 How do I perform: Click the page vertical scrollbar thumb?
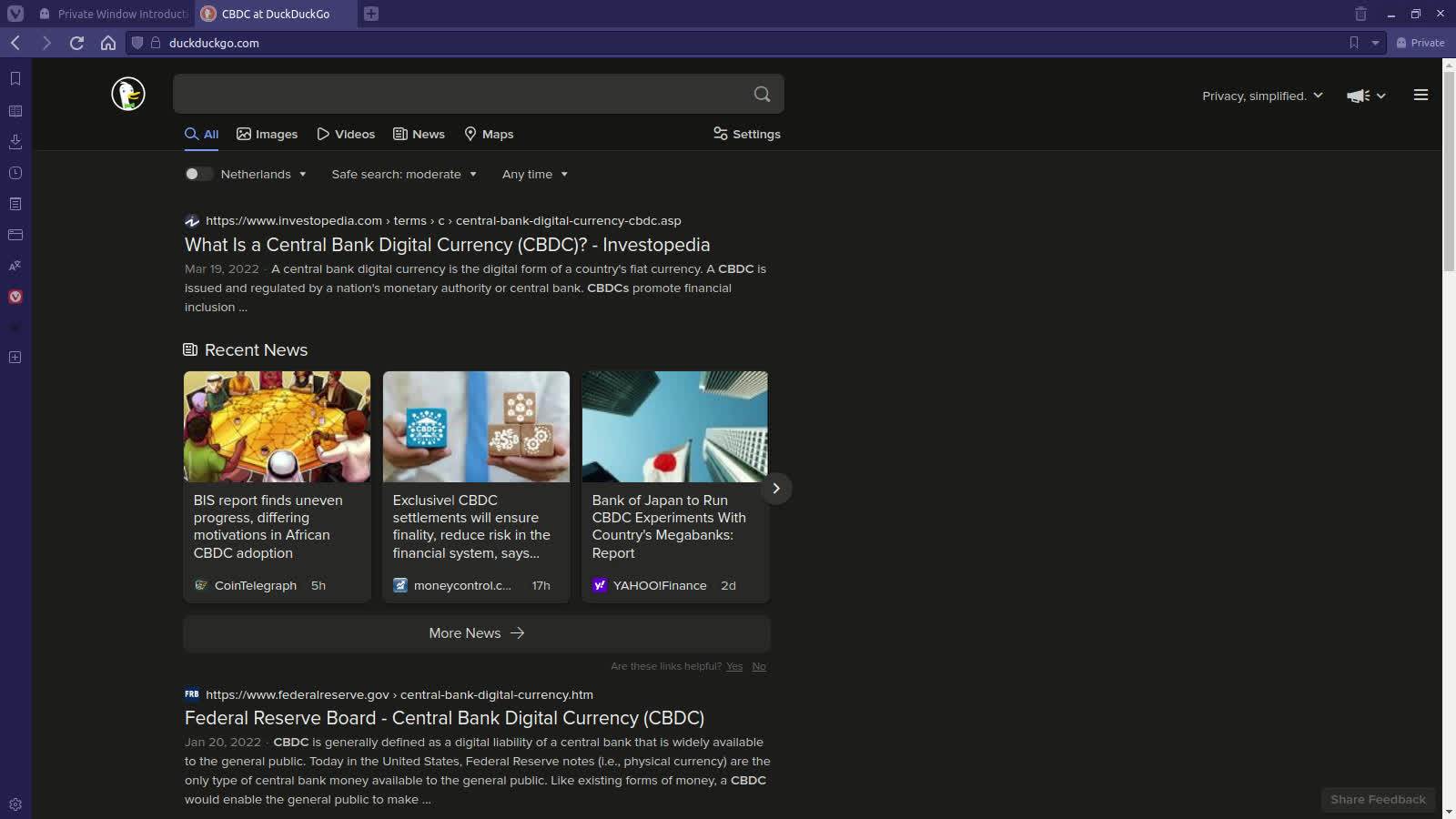[x=1449, y=171]
